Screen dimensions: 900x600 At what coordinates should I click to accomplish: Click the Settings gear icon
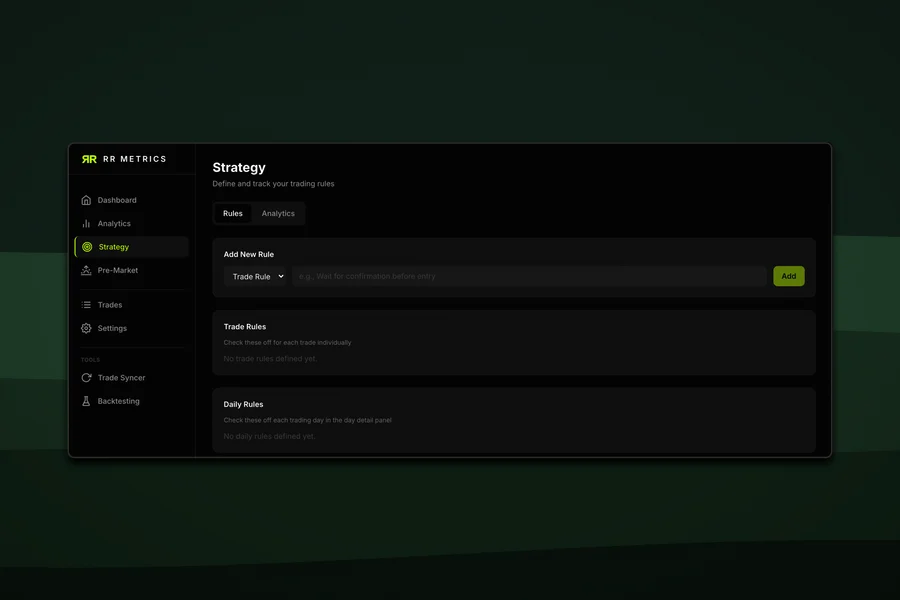(x=86, y=328)
